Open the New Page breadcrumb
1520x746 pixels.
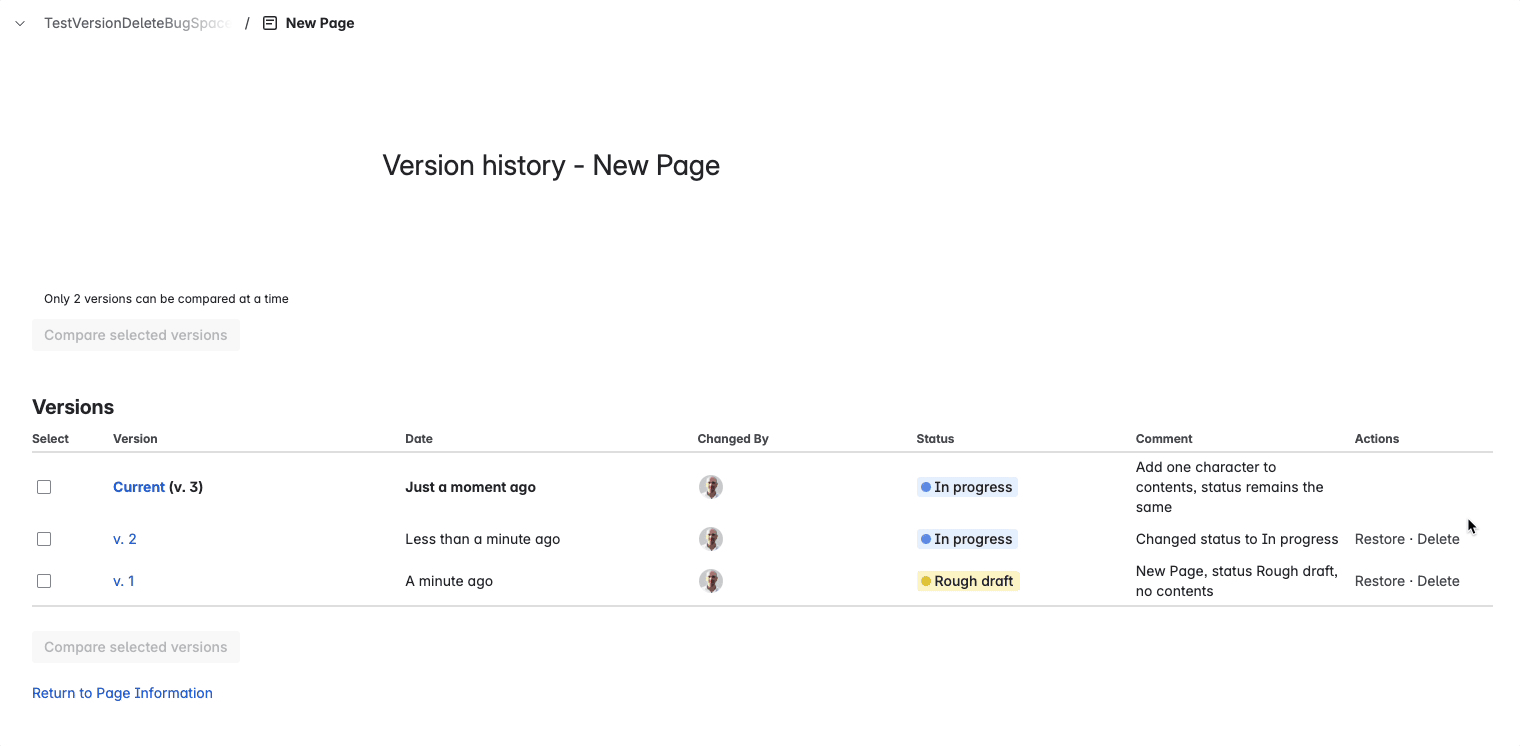click(x=320, y=23)
